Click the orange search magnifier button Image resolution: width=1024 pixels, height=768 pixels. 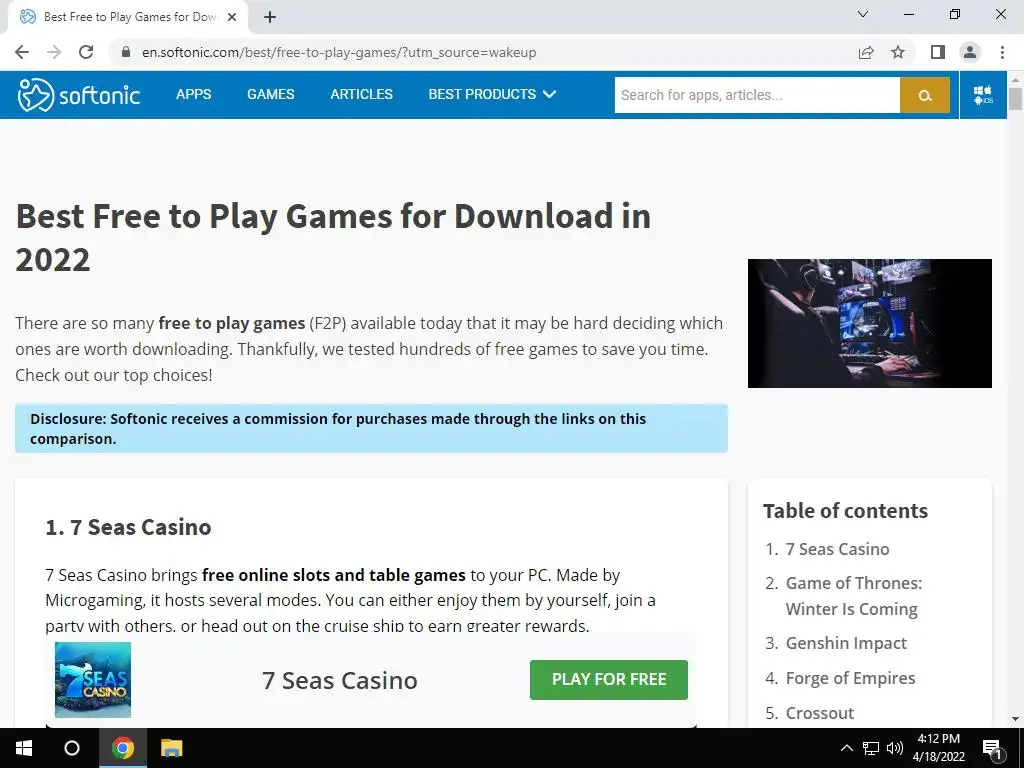925,95
